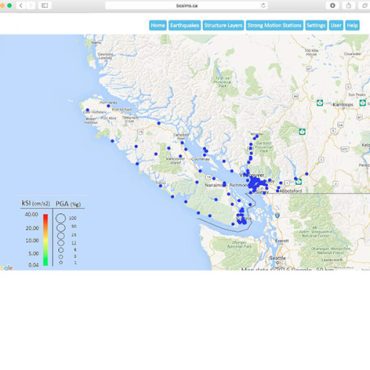The width and height of the screenshot is (370, 370).
Task: Open the Strong Motion Stations menu
Action: tap(275, 26)
